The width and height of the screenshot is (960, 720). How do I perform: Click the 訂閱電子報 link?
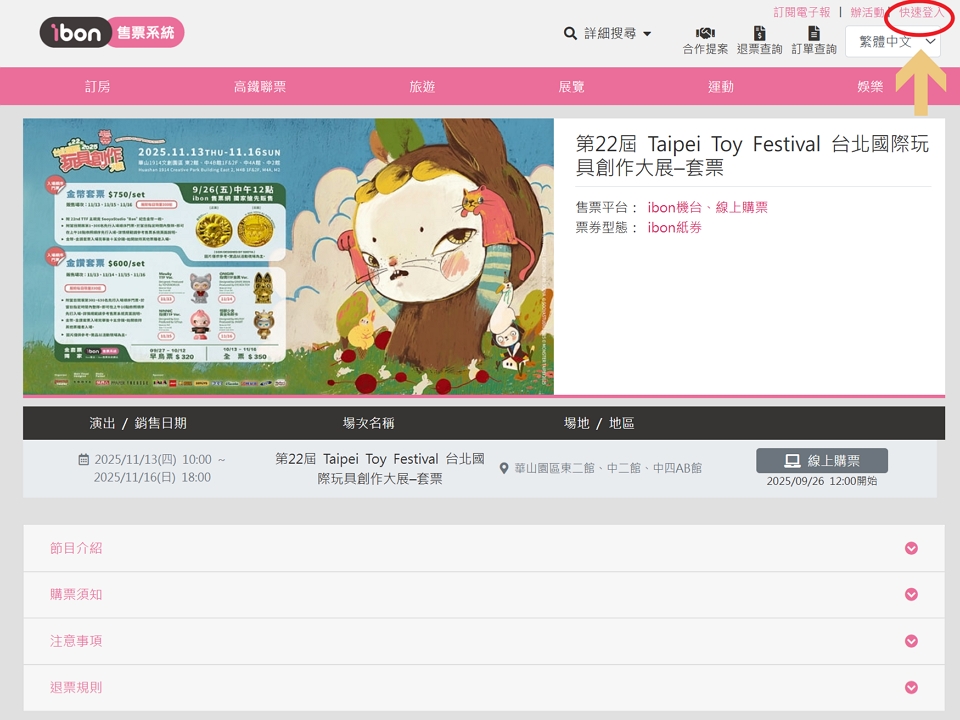tap(801, 12)
